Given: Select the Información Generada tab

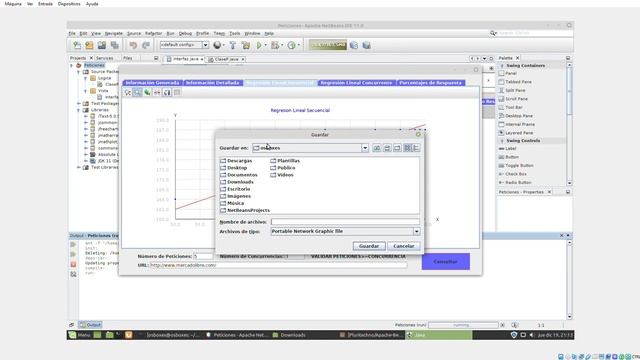Looking at the screenshot, I should [x=152, y=83].
